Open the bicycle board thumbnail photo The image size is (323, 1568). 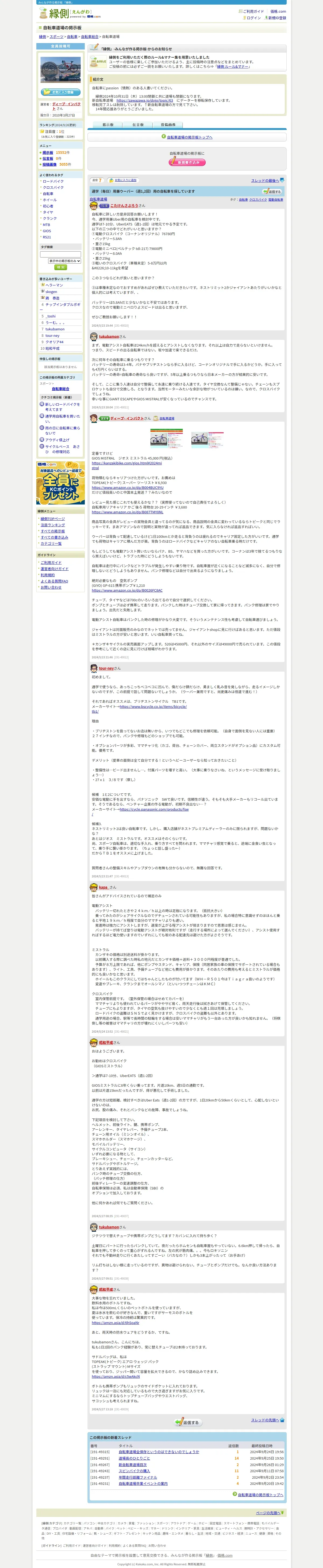pos(60,70)
